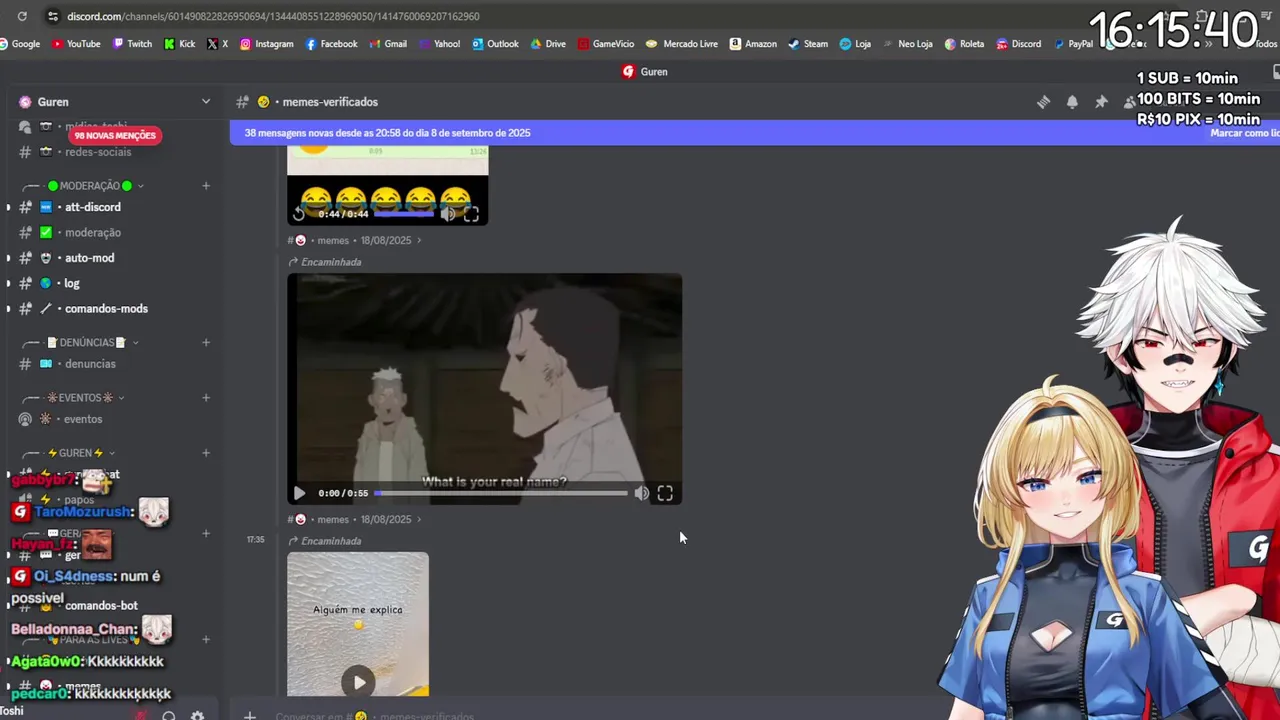Screen dimensions: 1280x720
Task: Fullscreen the 0:44 video
Action: [471, 213]
